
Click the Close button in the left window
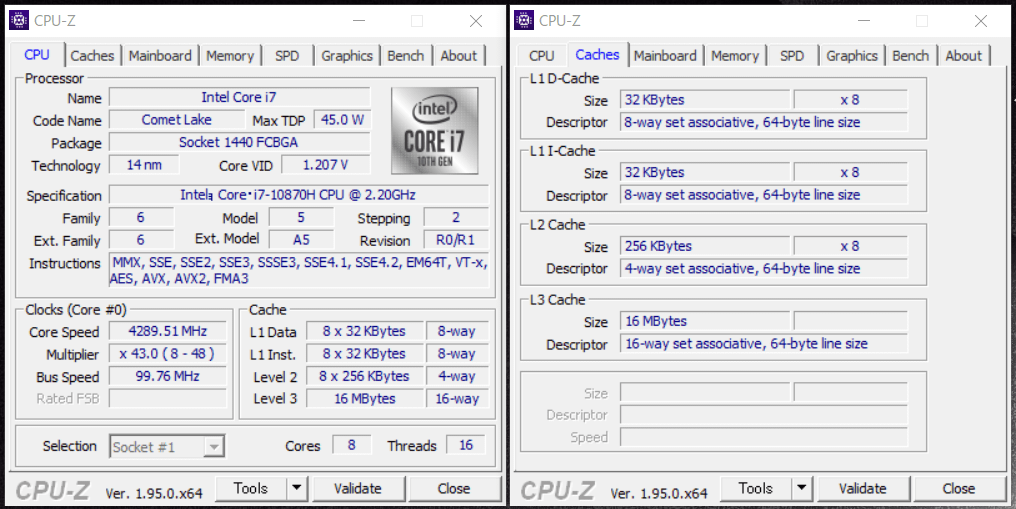pos(454,488)
